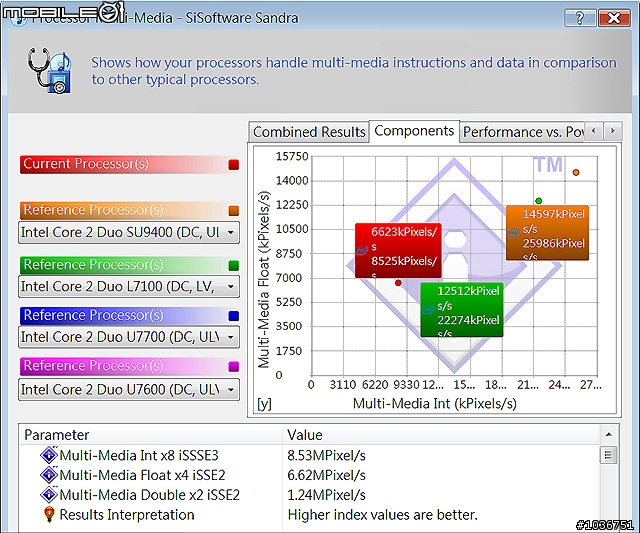Click the Parameter column header
Viewport: 640px width, 533px height.
click(151, 435)
